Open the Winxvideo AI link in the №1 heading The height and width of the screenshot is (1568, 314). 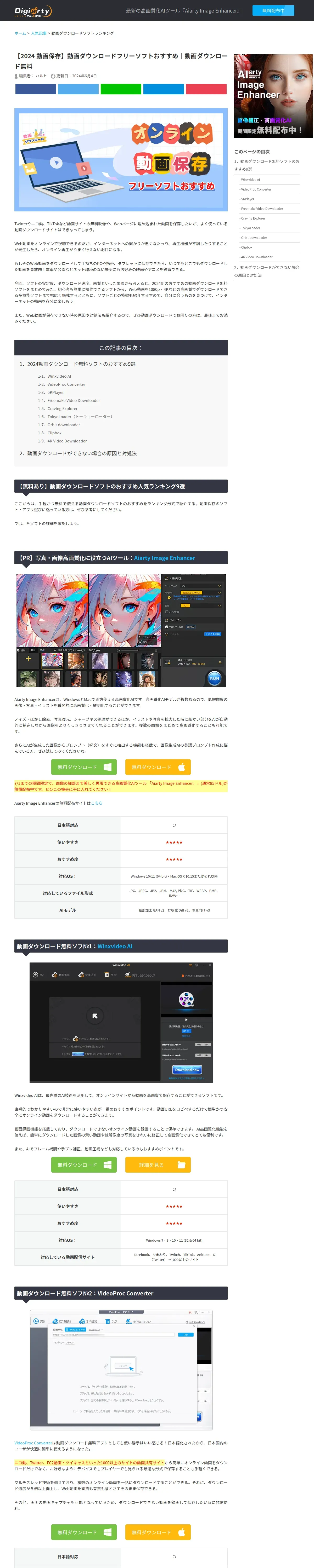[x=115, y=947]
